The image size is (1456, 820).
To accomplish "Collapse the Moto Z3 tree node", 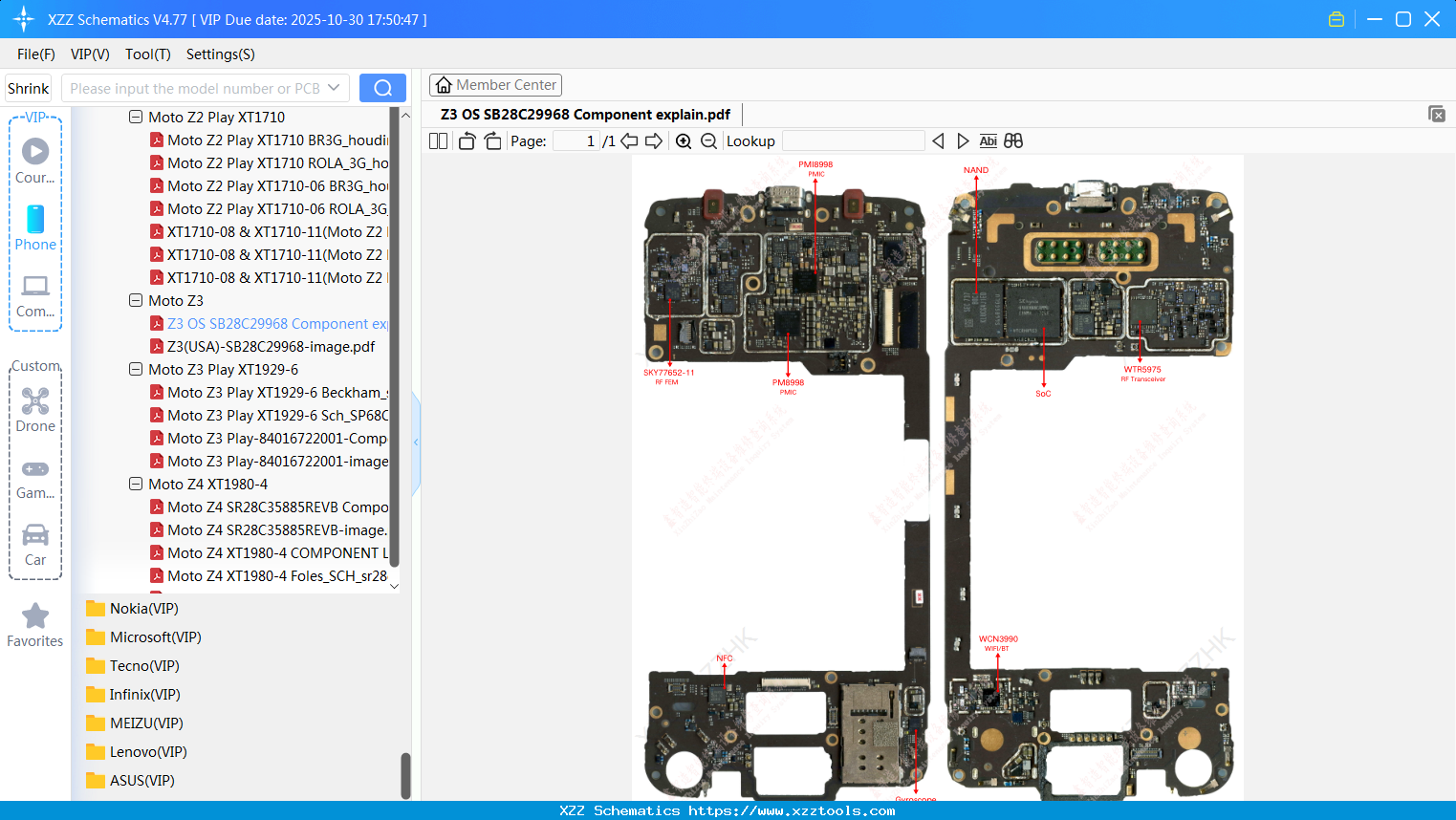I will pos(135,300).
